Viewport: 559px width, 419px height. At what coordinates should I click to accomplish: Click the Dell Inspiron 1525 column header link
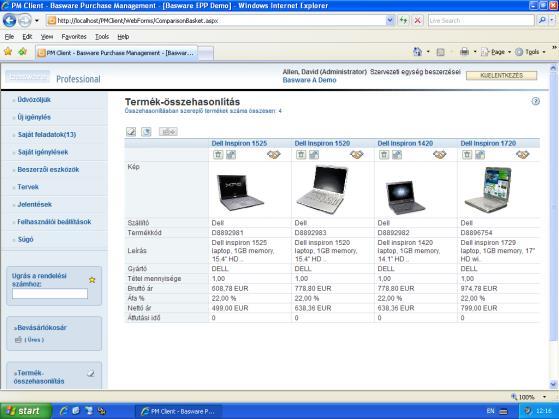[239, 143]
